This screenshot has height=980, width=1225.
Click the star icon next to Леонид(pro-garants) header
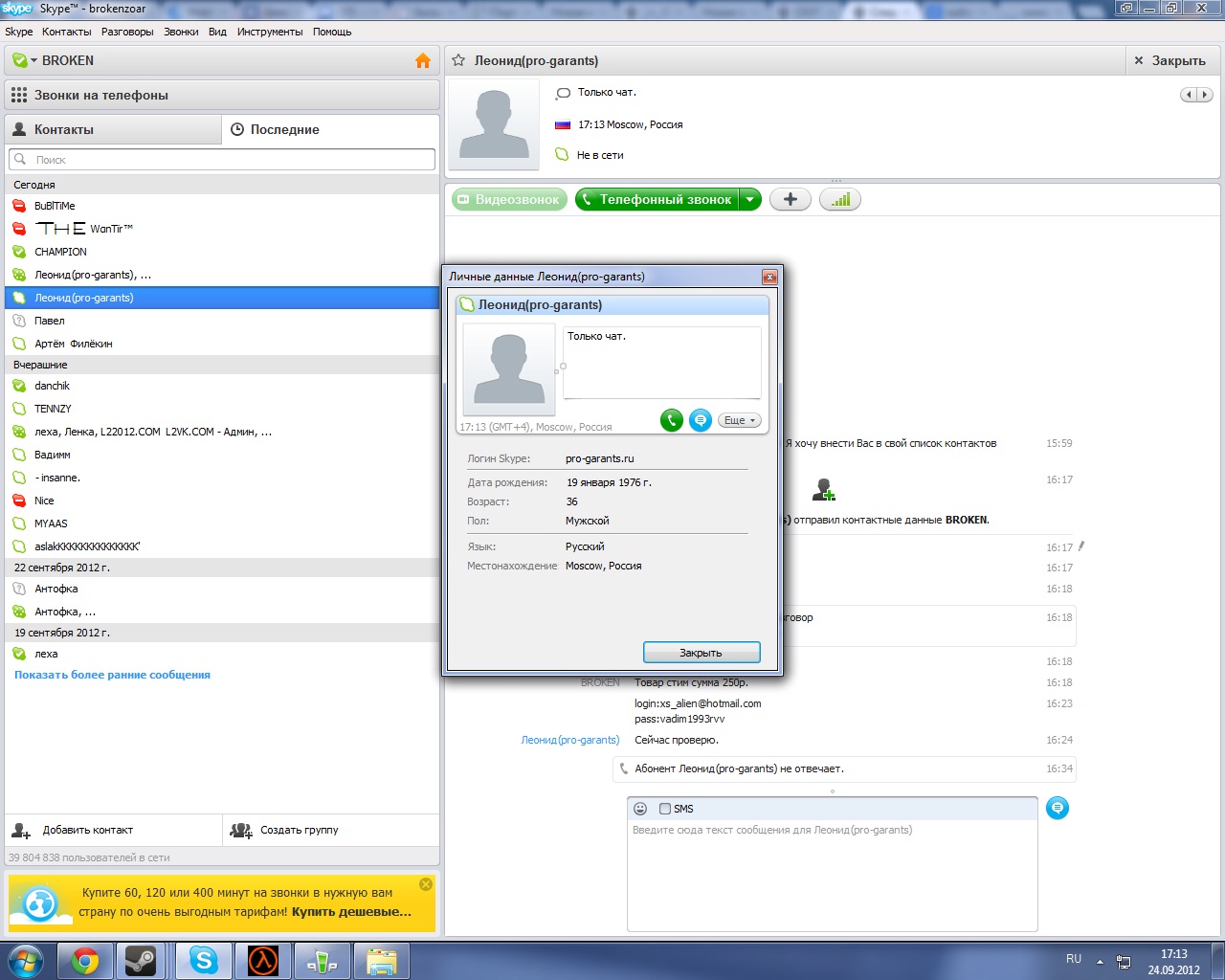coord(457,60)
